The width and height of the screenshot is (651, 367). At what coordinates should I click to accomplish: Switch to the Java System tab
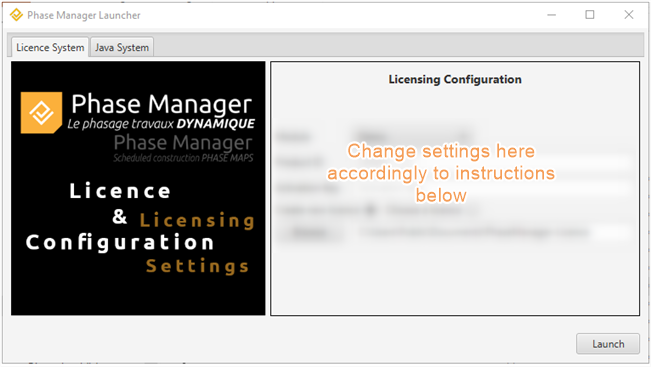[122, 47]
